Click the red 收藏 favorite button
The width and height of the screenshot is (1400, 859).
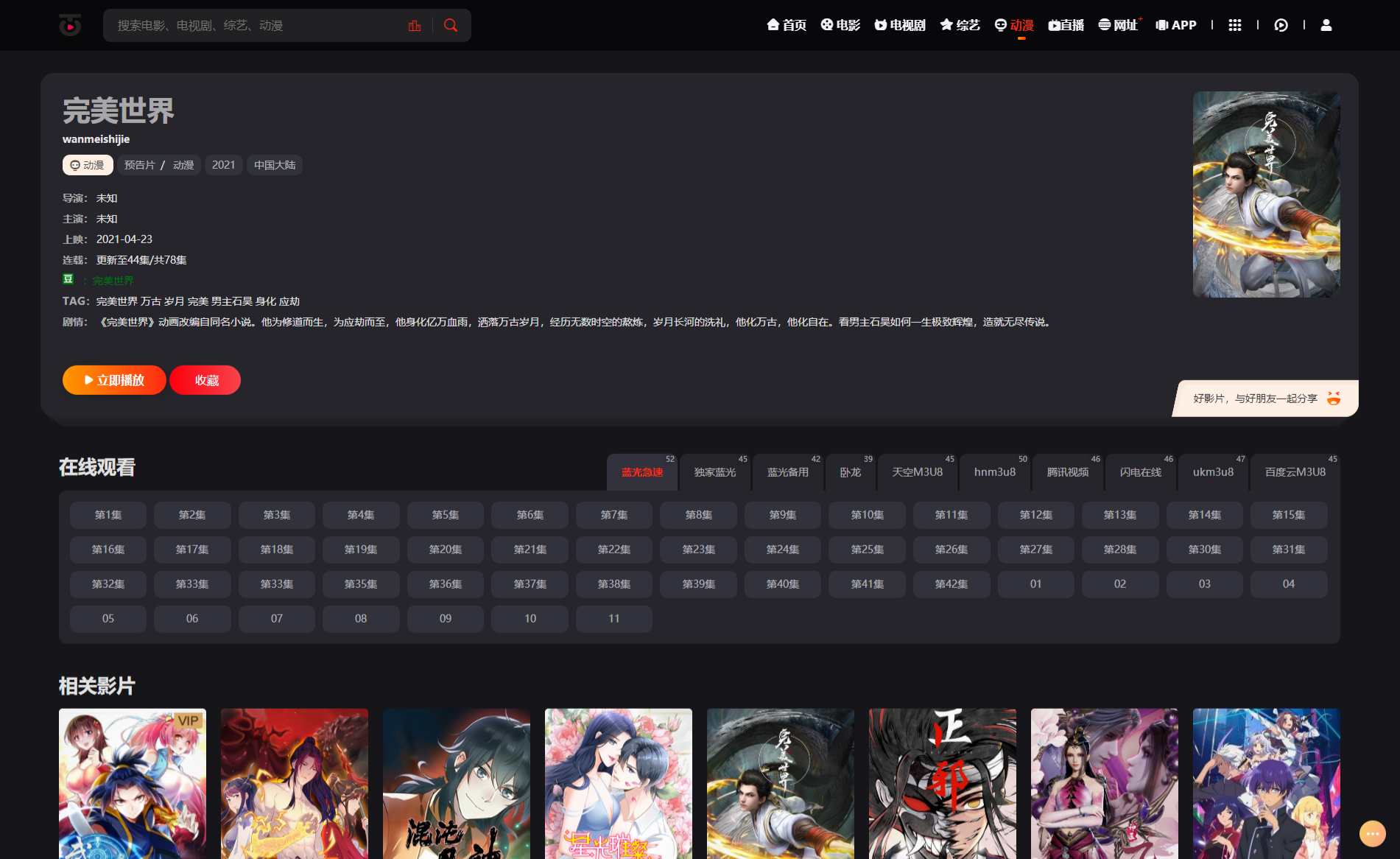pyautogui.click(x=206, y=380)
